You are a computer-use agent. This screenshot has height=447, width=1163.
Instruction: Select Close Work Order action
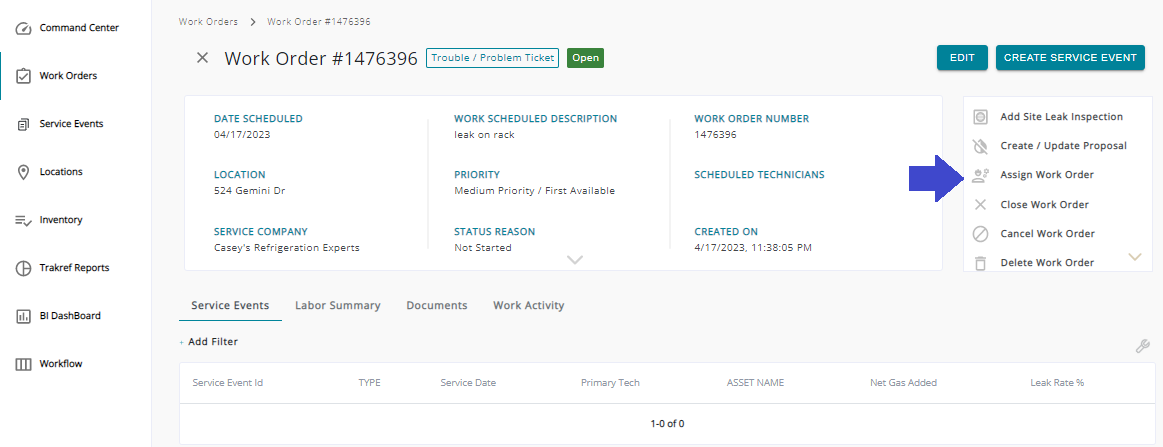[1044, 205]
